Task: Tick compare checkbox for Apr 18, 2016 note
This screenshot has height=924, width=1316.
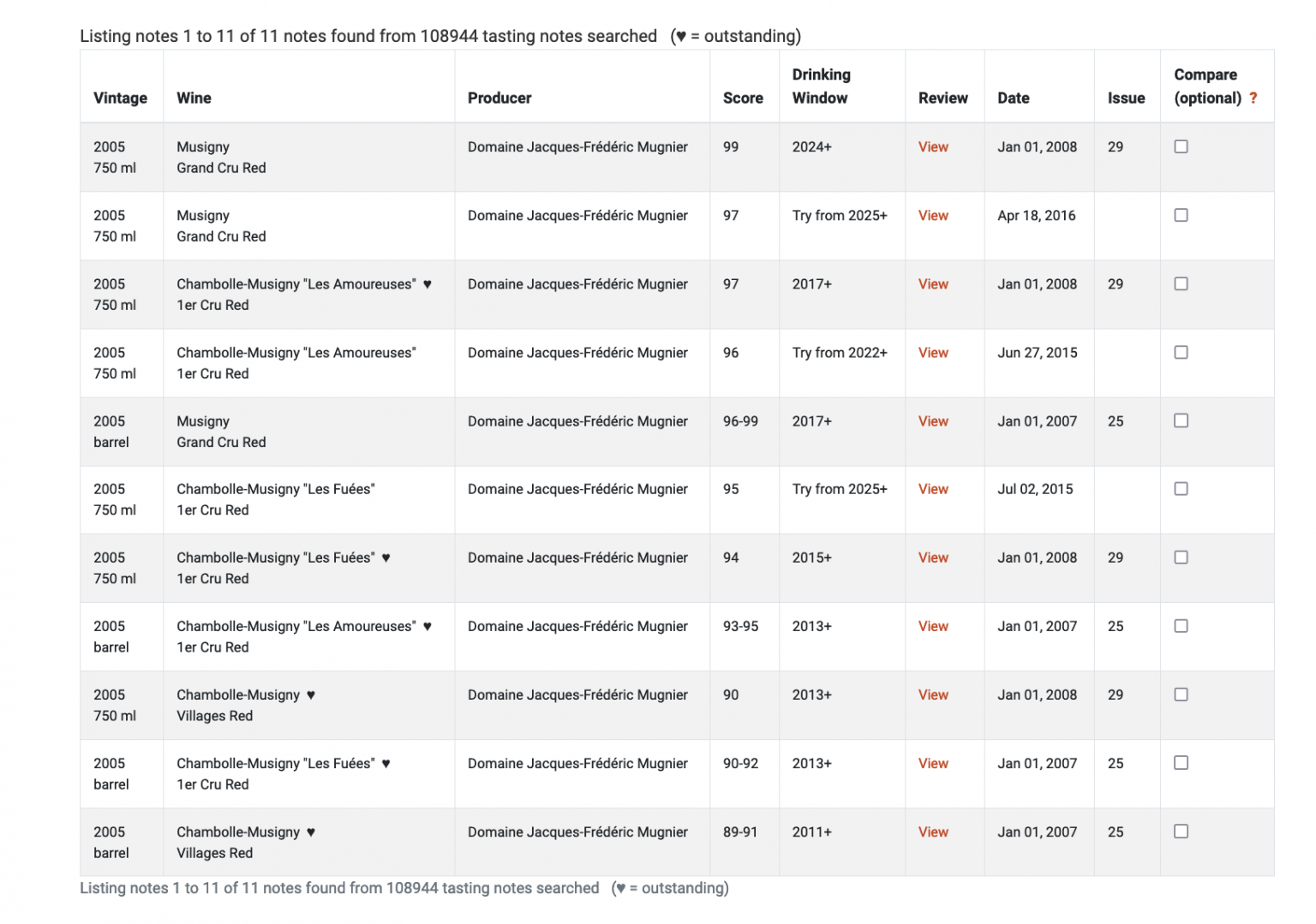Action: tap(1181, 215)
